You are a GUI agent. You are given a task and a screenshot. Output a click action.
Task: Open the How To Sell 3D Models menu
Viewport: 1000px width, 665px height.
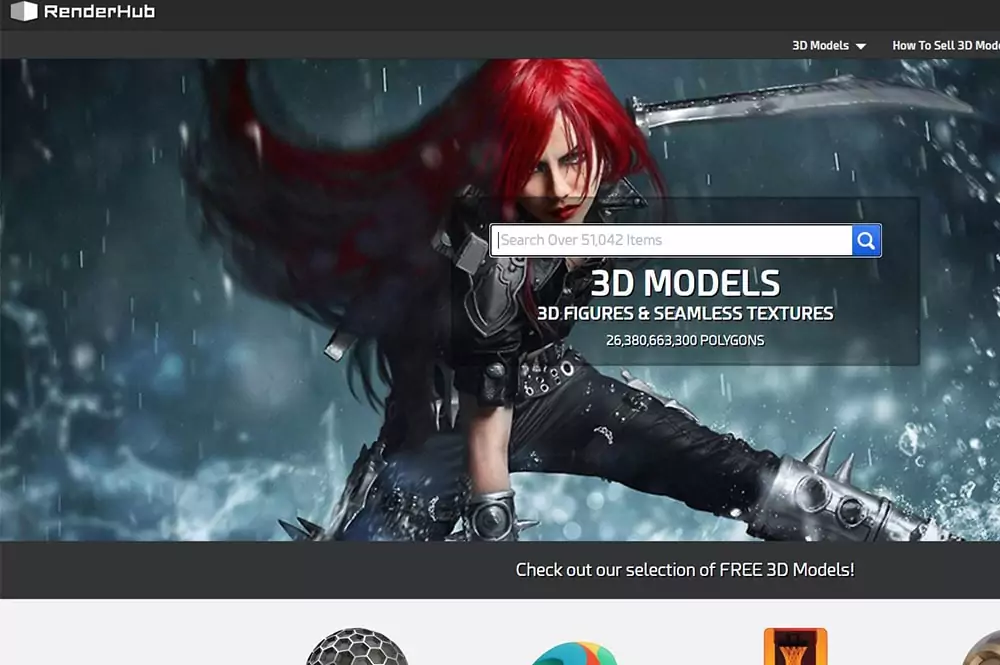point(946,45)
